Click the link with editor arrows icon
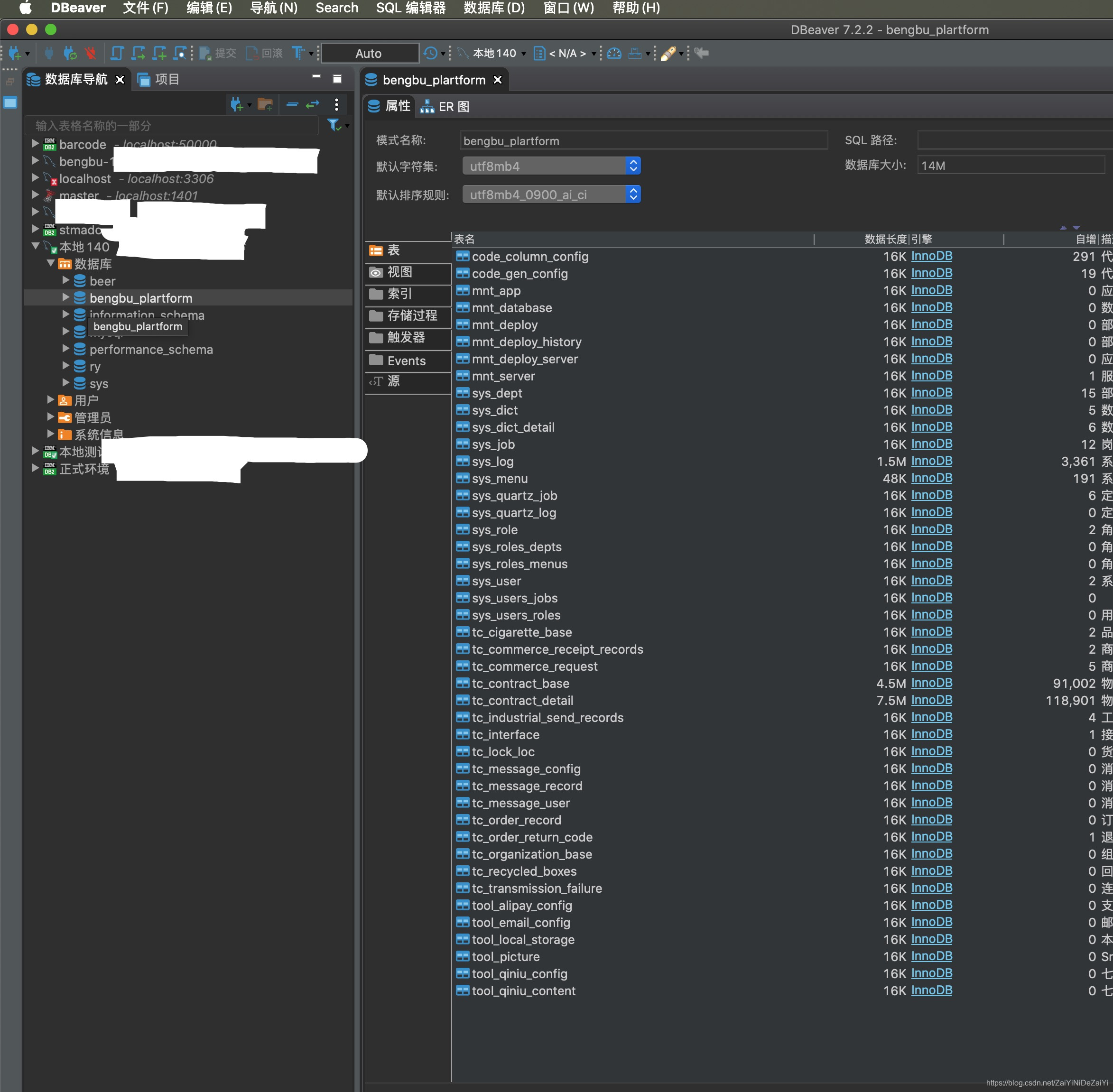 (x=313, y=104)
